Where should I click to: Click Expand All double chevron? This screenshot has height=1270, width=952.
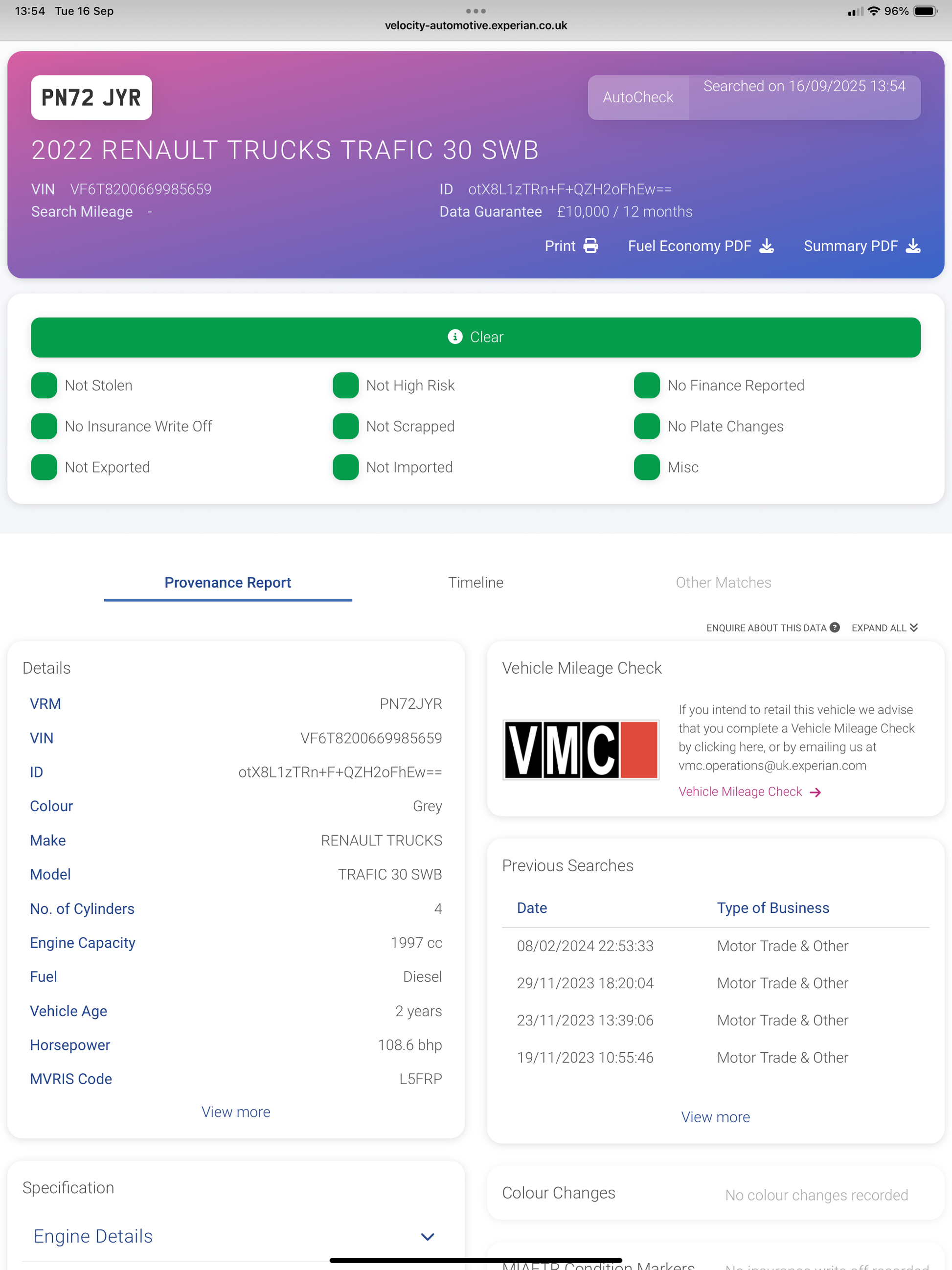coord(913,628)
